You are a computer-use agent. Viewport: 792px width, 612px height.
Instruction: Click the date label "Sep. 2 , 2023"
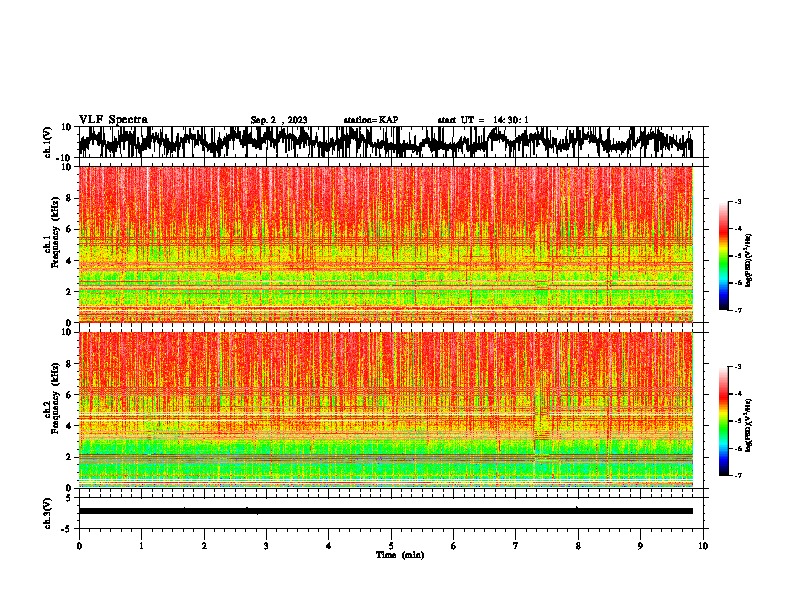point(279,120)
